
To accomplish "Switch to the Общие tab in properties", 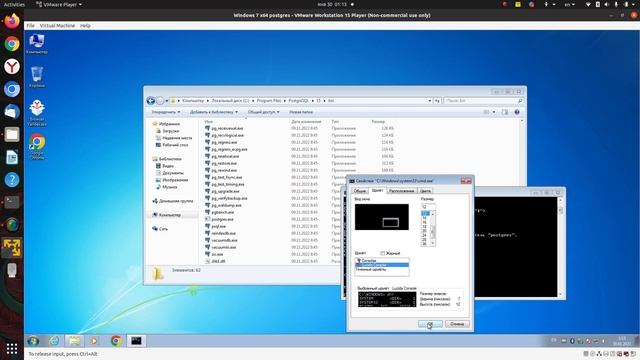I will click(x=360, y=191).
